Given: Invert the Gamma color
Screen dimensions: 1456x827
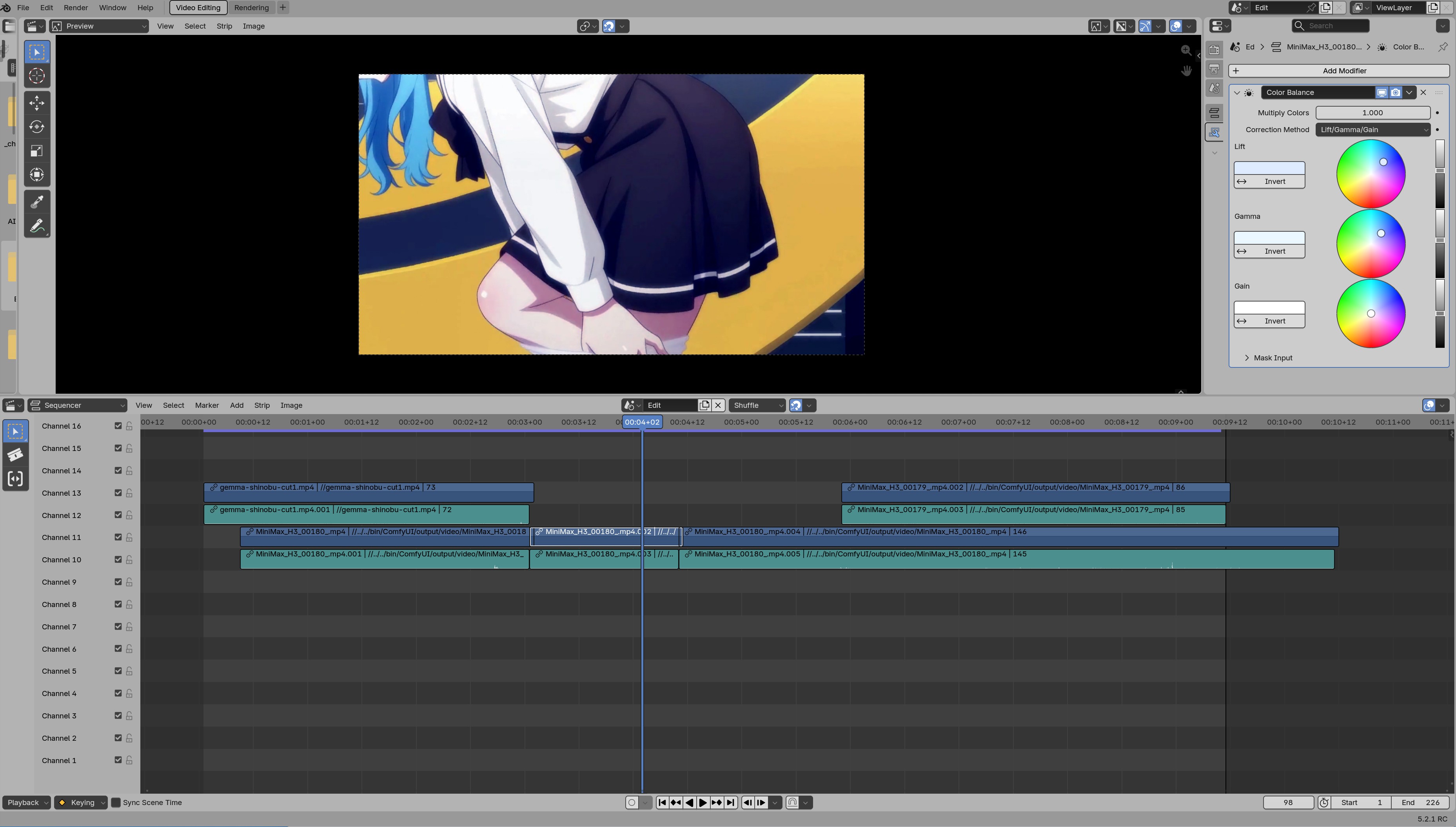Looking at the screenshot, I should click(x=1269, y=252).
